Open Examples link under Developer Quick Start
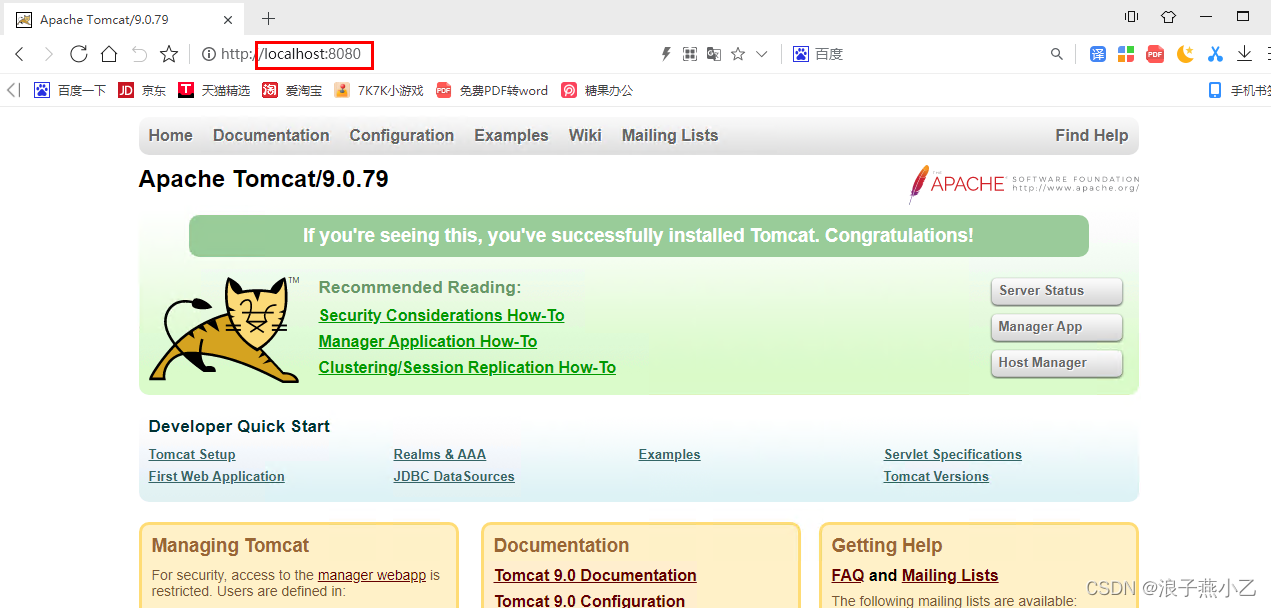The width and height of the screenshot is (1271, 608). point(670,454)
